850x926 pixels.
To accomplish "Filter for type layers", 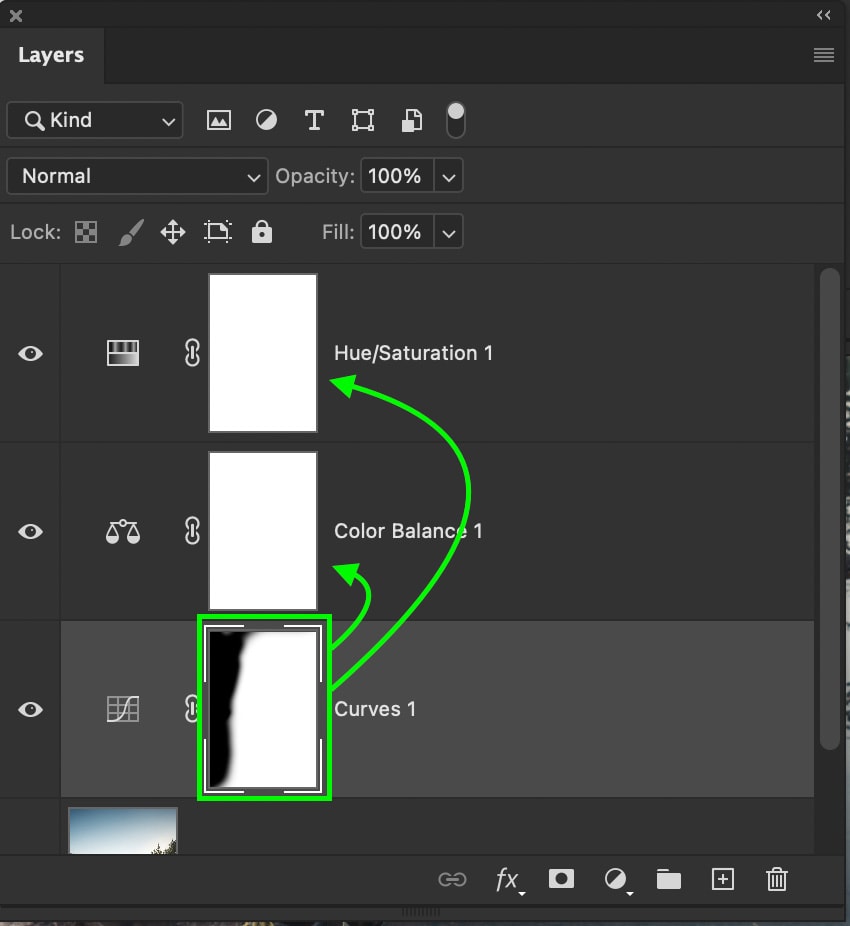I will tap(314, 120).
